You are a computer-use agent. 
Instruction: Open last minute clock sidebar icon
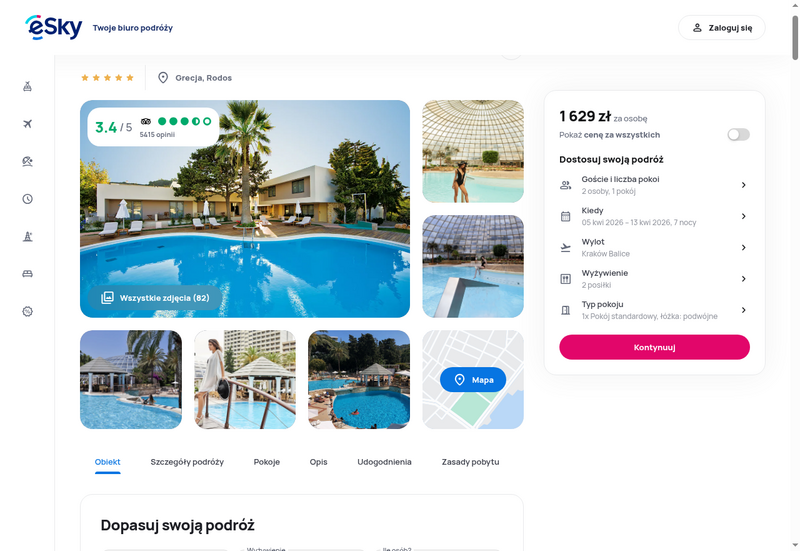pyautogui.click(x=28, y=199)
